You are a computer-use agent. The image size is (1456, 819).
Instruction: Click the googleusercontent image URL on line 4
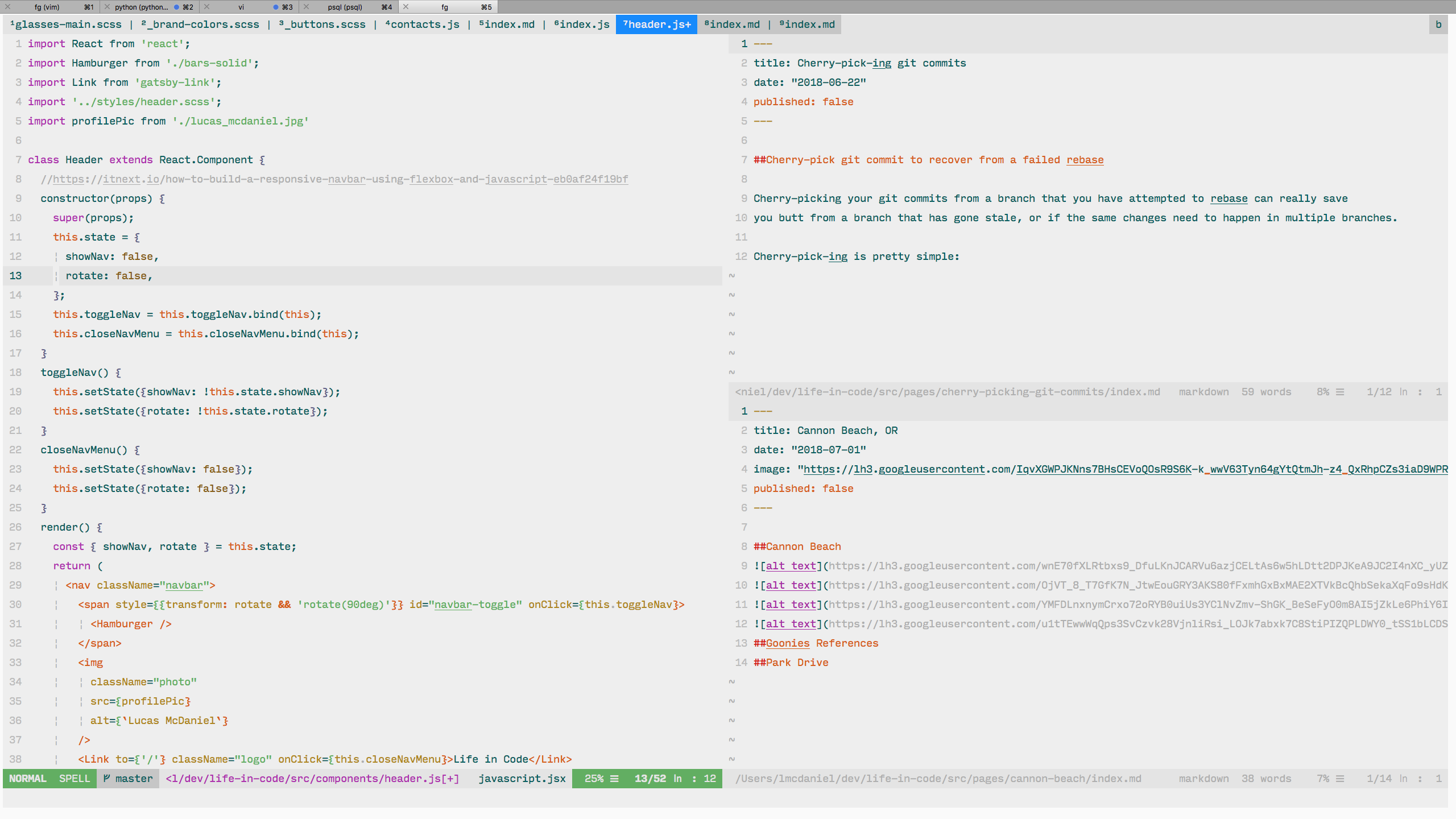click(x=1123, y=469)
